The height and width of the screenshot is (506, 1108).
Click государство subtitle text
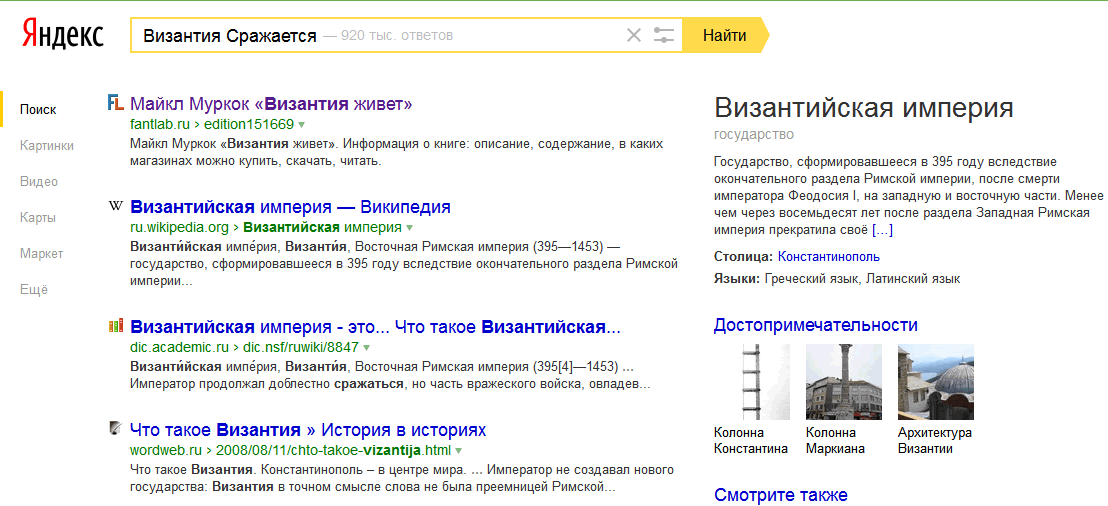[754, 134]
